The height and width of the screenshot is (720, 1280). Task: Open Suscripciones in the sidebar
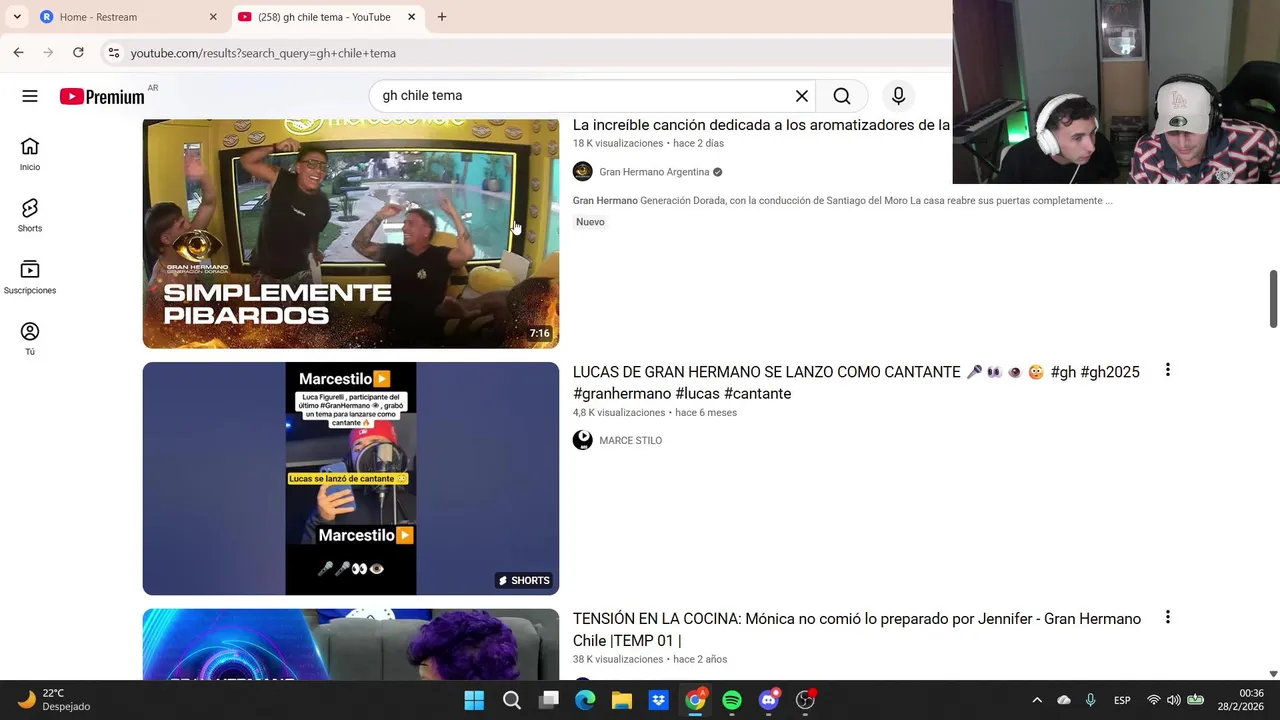point(30,277)
